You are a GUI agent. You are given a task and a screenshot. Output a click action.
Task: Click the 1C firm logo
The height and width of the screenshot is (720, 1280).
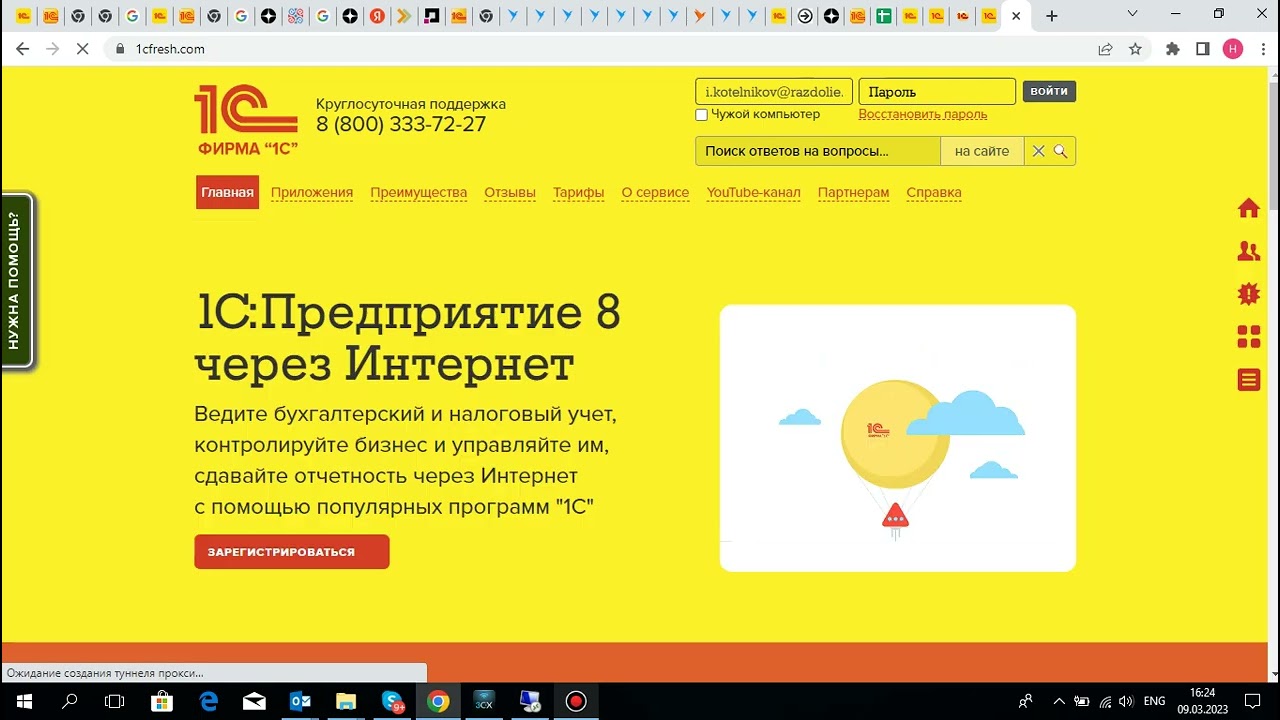click(246, 120)
